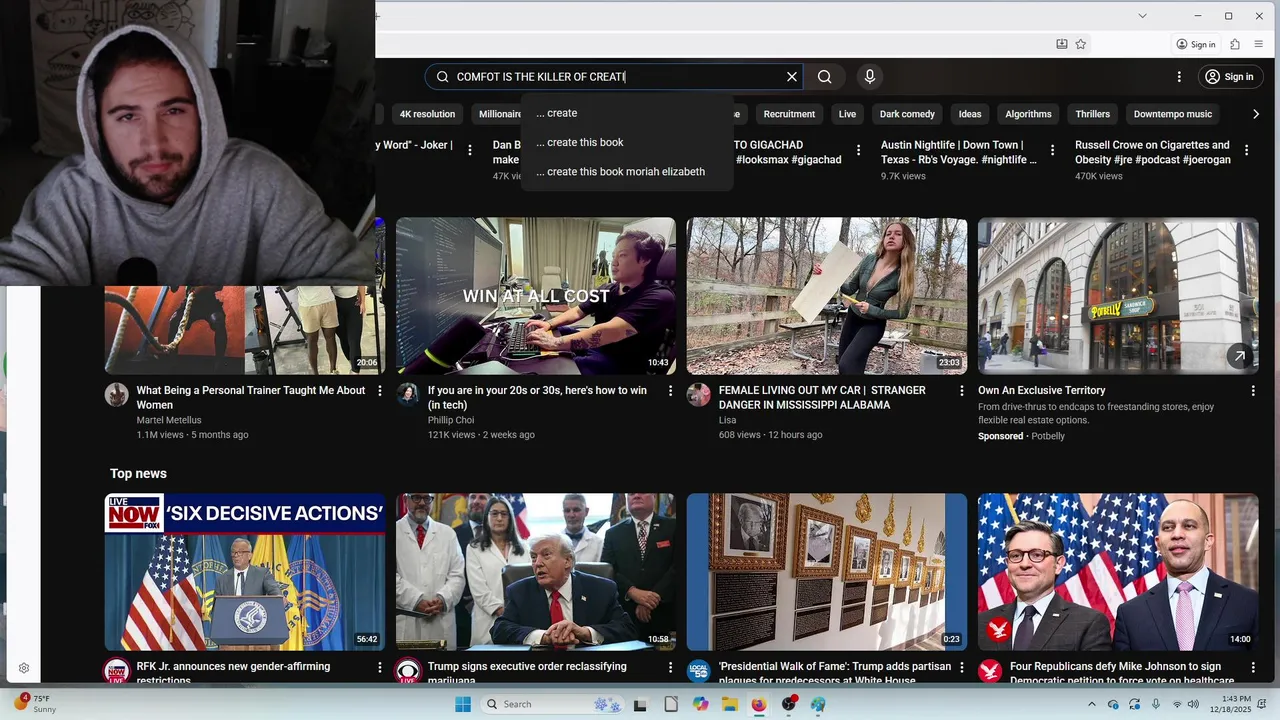Viewport: 1280px width, 720px height.
Task: Open options for Joker short video
Action: [470, 151]
